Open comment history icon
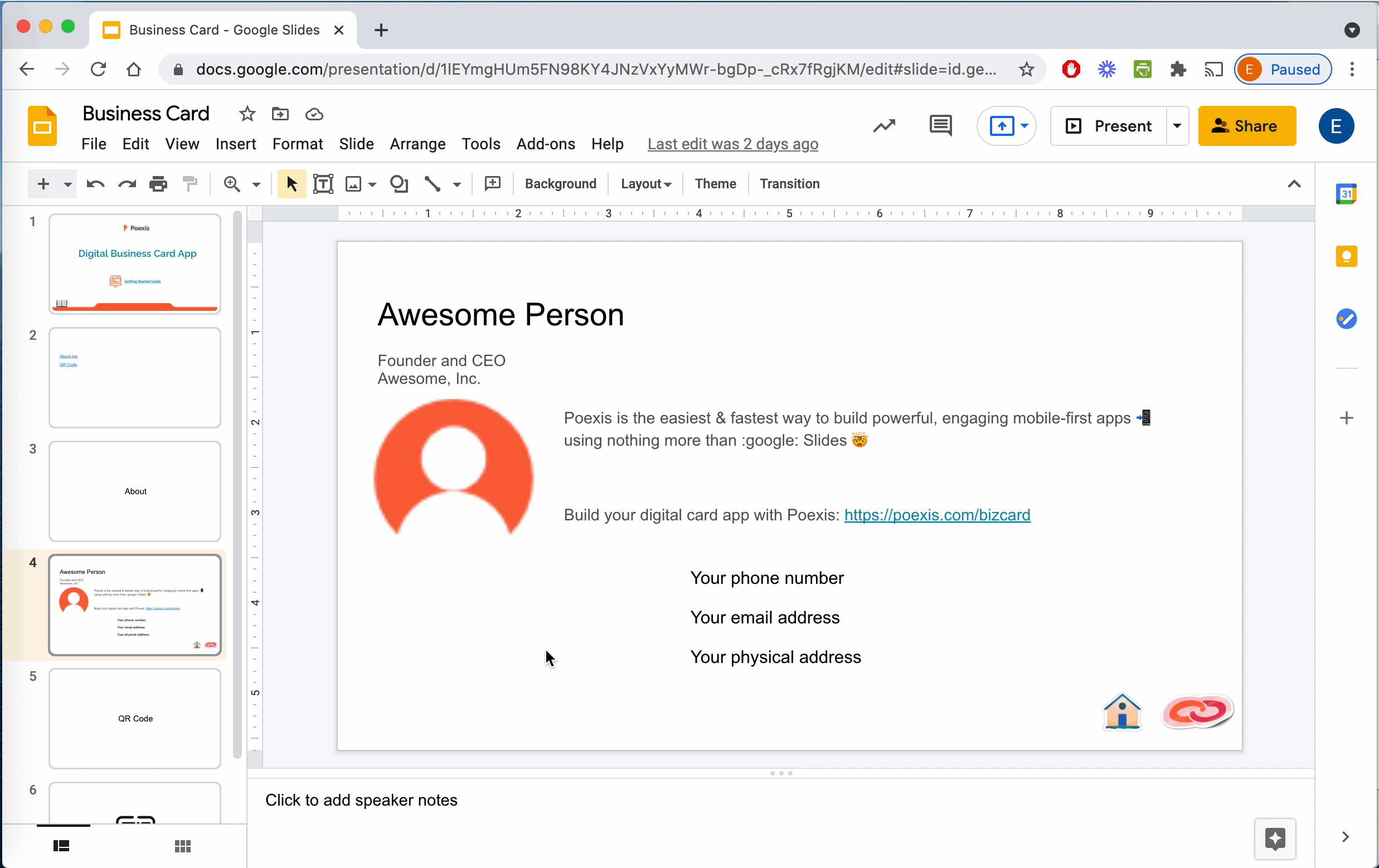 tap(940, 126)
